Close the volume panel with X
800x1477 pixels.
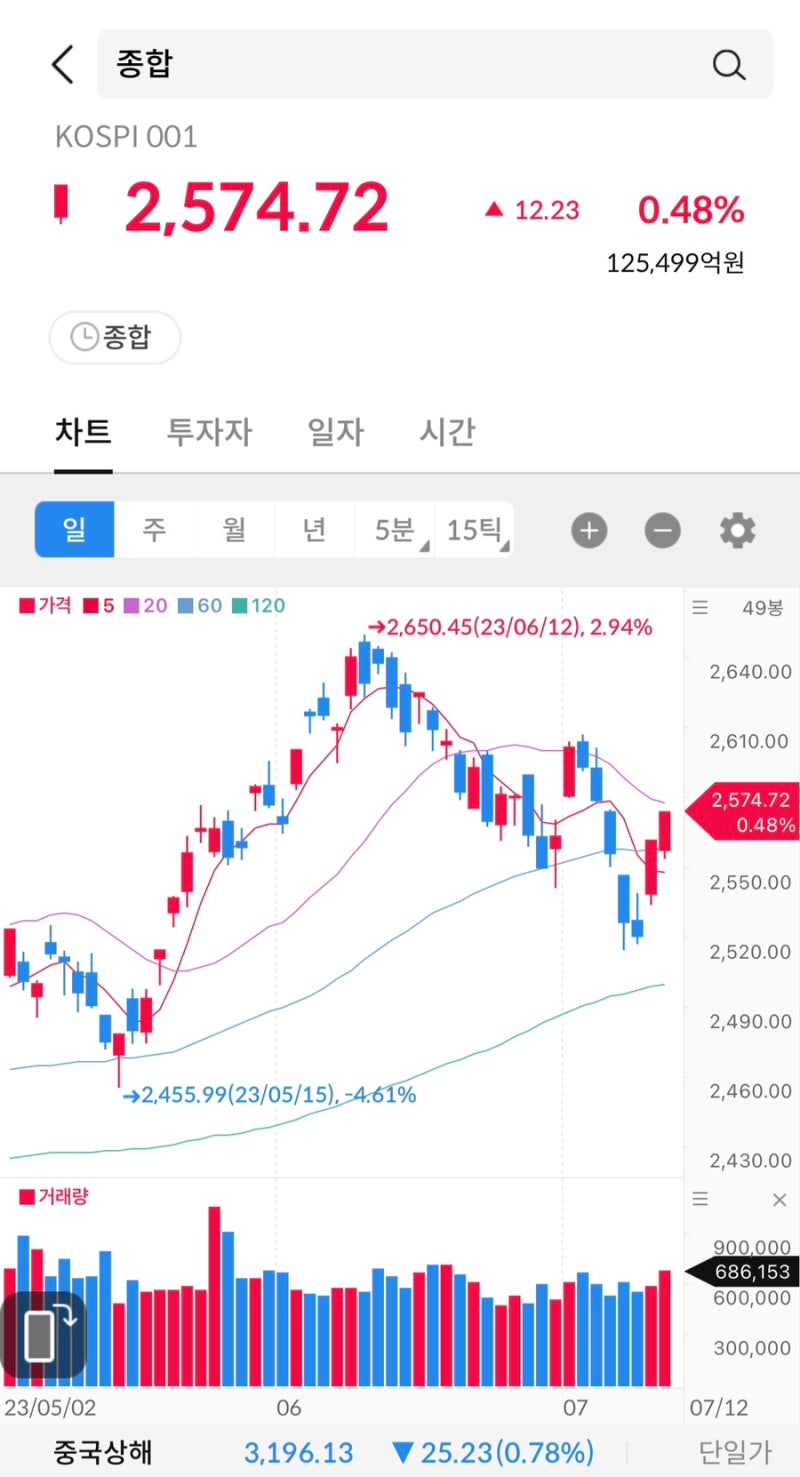tap(779, 1198)
